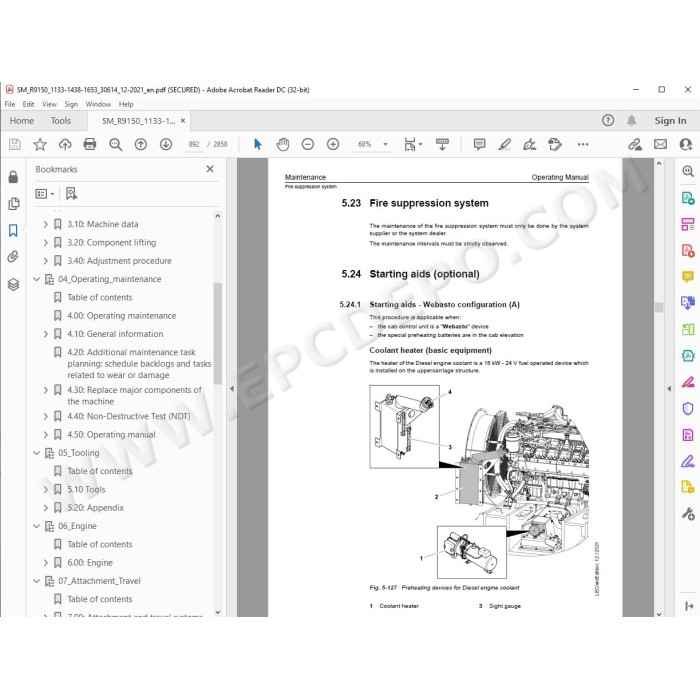Open the Sign document pen tool
Image resolution: width=700 pixels, height=700 pixels.
pos(529,144)
